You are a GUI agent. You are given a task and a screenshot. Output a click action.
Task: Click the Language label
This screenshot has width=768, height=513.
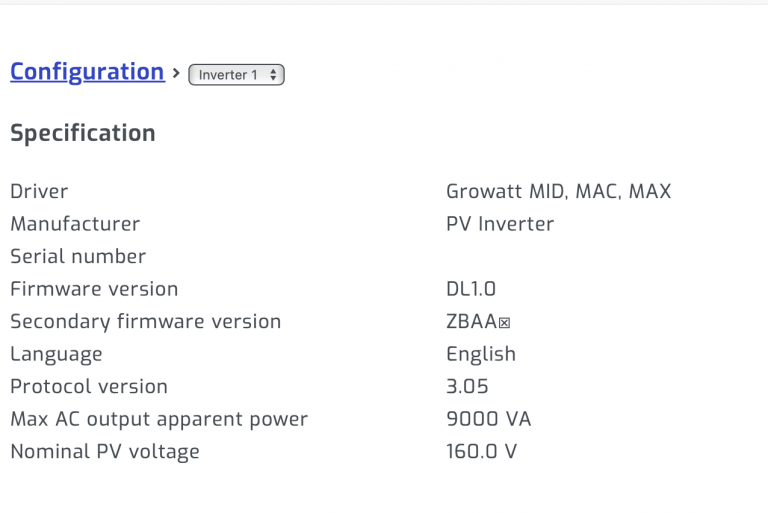(56, 354)
